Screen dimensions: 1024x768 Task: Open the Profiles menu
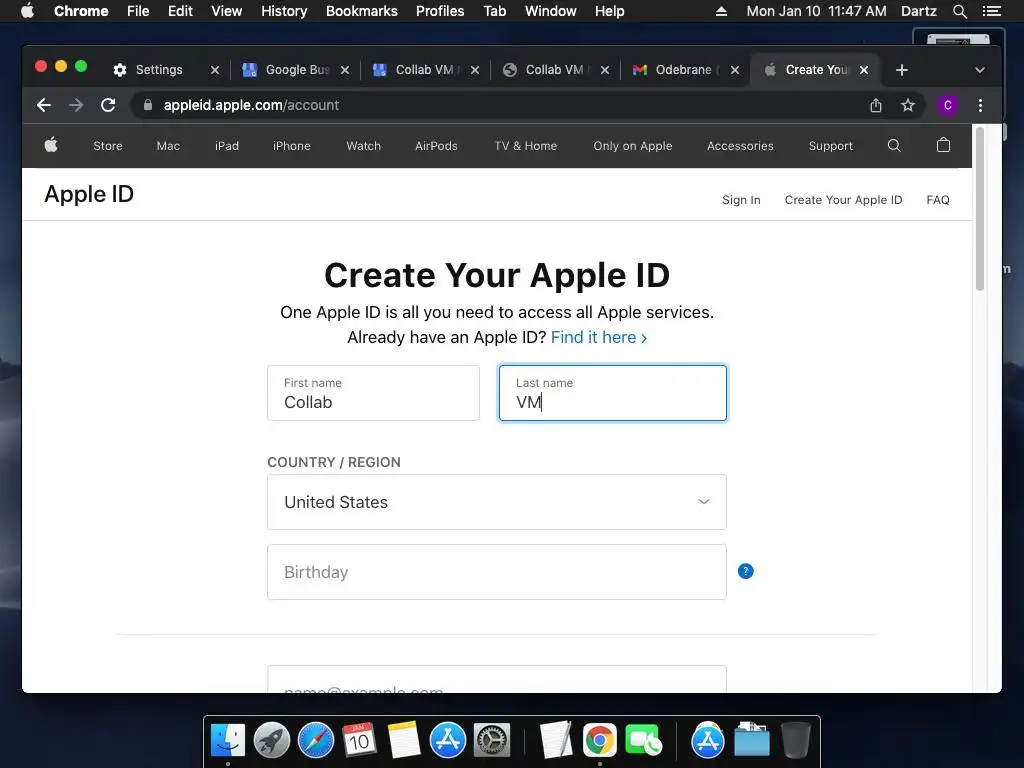point(440,11)
